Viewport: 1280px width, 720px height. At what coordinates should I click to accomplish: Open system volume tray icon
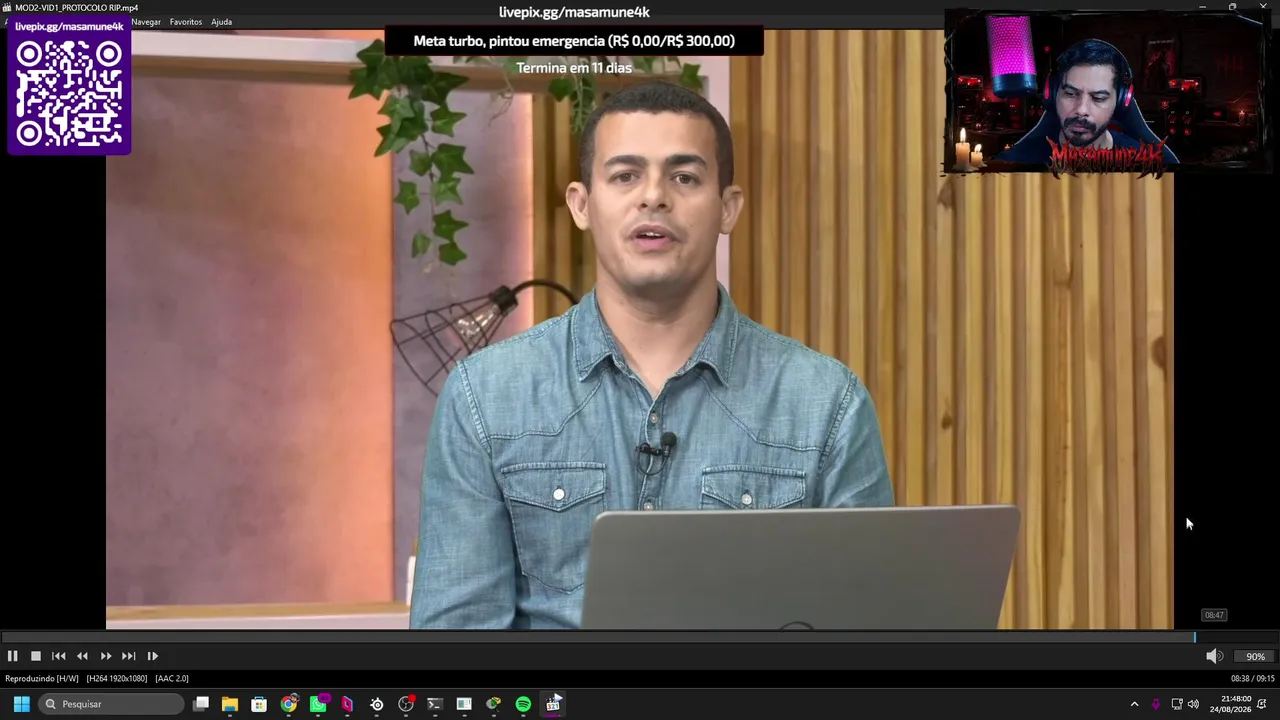pyautogui.click(x=1193, y=704)
